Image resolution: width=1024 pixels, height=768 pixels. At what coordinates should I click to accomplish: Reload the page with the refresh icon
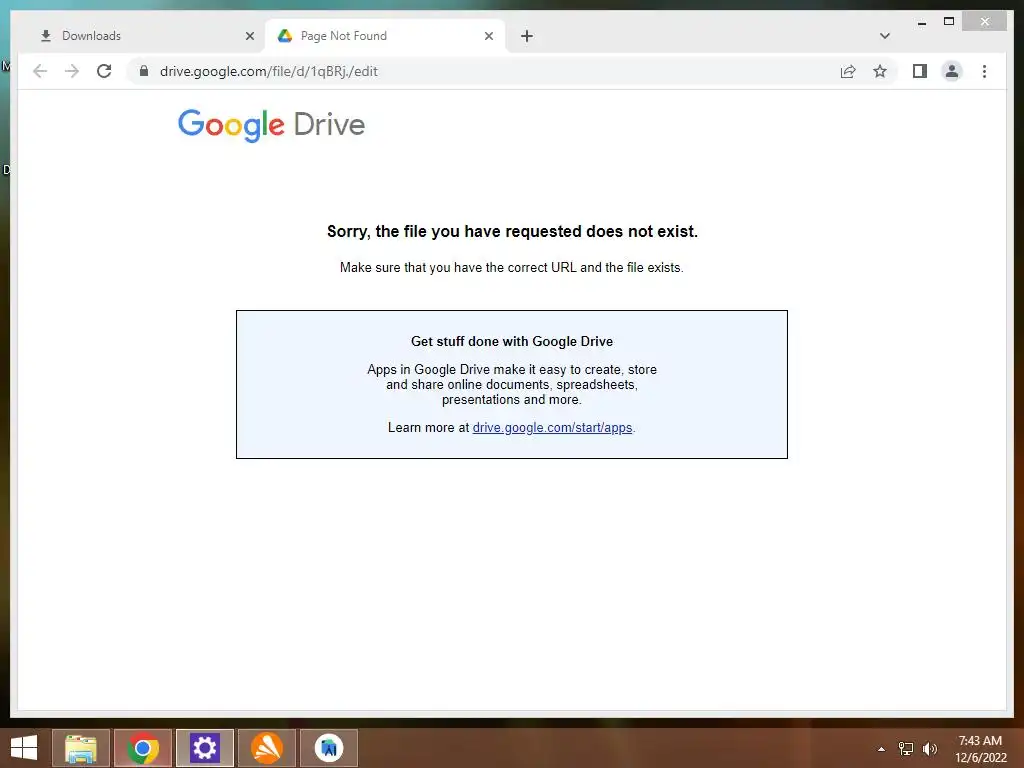coord(104,71)
